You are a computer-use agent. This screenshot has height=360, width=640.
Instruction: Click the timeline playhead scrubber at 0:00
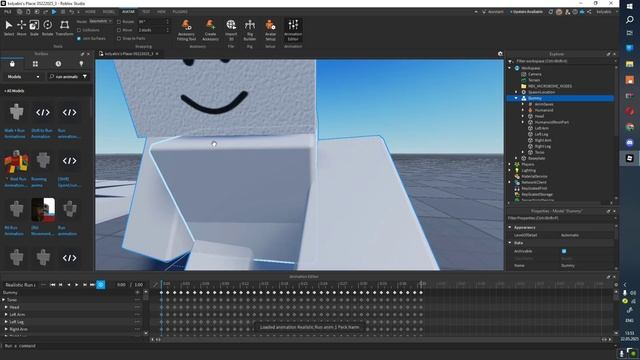pos(161,284)
